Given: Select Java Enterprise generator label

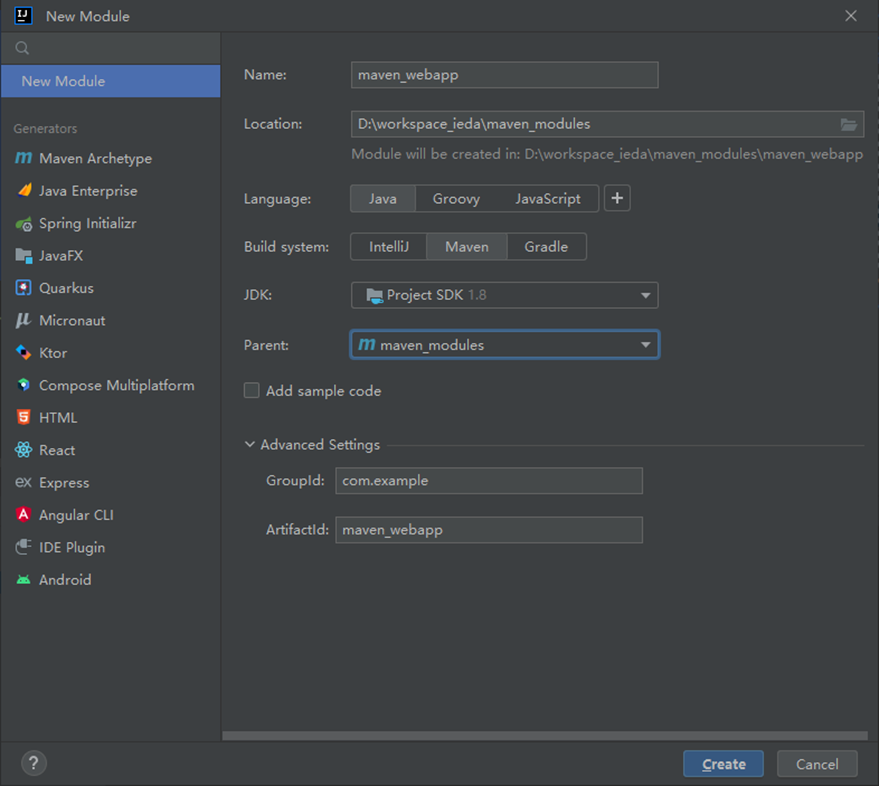Looking at the screenshot, I should (x=88, y=191).
